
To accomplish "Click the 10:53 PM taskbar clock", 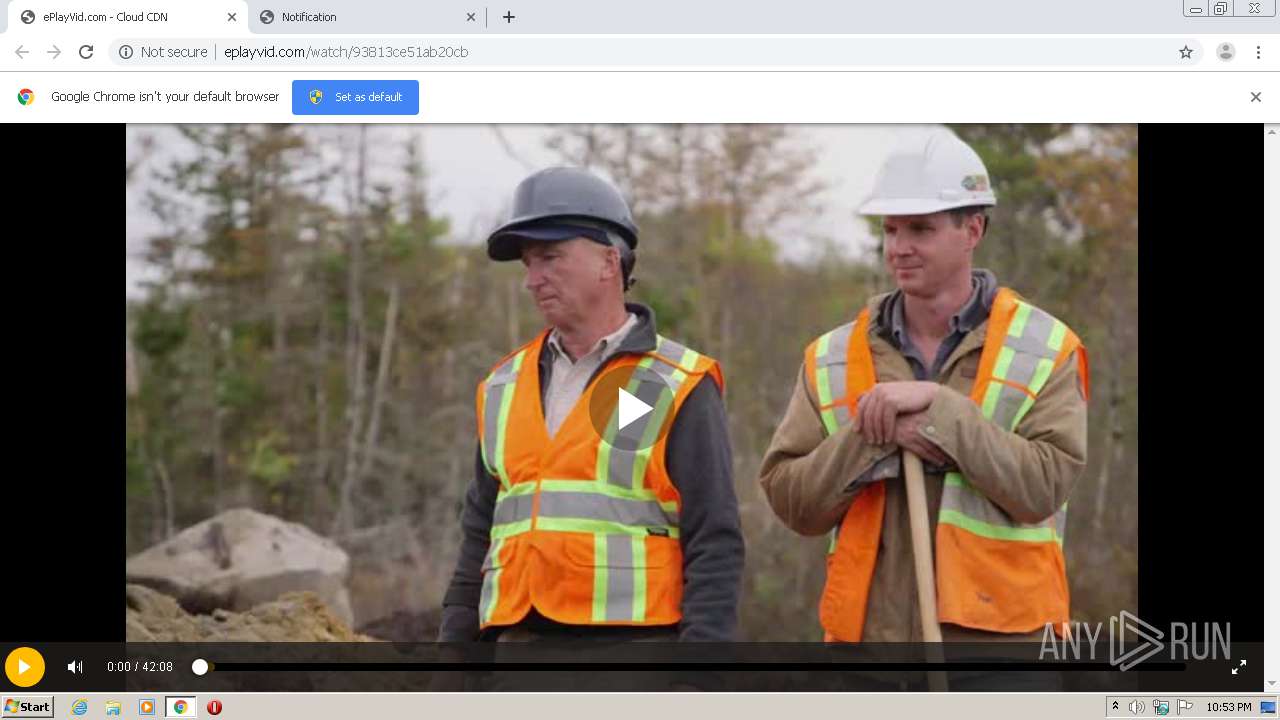I will [1229, 707].
